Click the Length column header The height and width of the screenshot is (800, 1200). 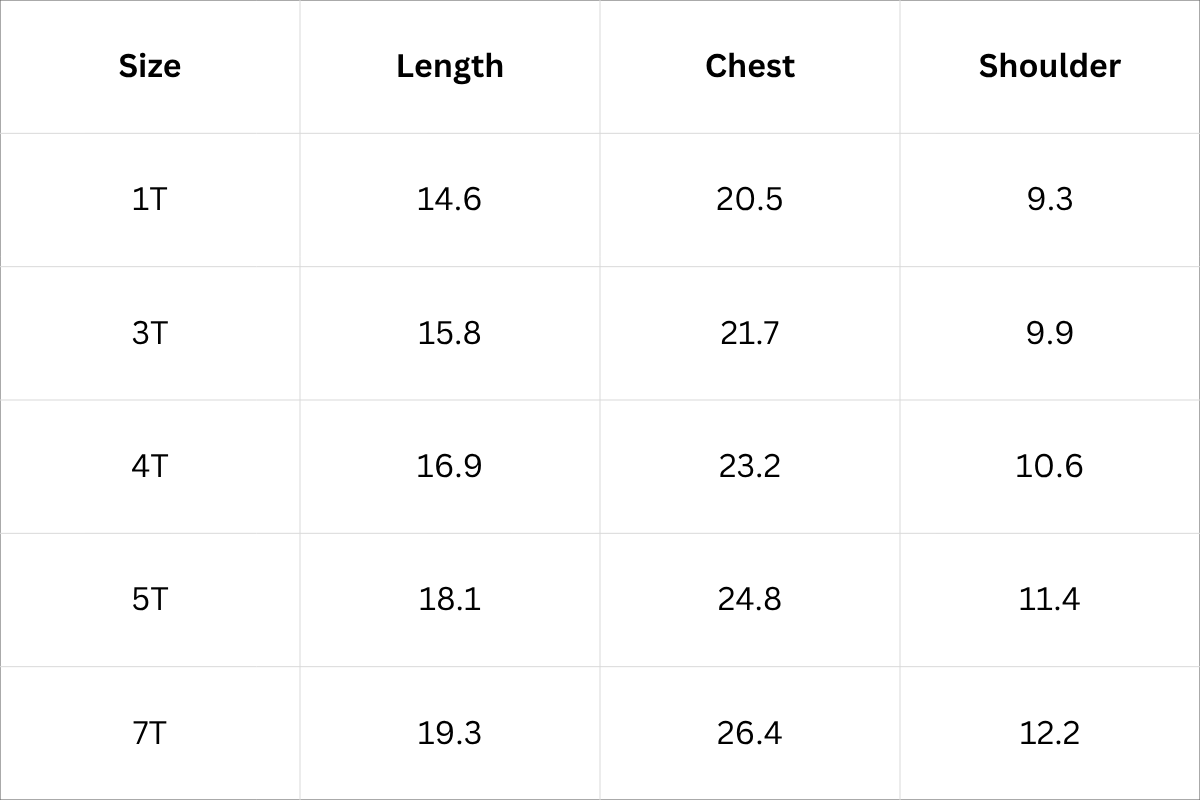point(450,66)
